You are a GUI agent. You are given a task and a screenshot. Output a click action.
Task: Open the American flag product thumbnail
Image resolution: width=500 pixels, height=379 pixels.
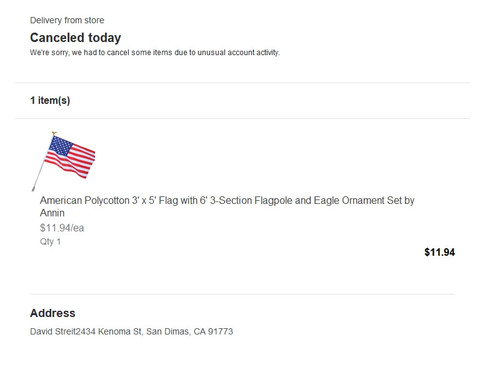click(x=63, y=161)
